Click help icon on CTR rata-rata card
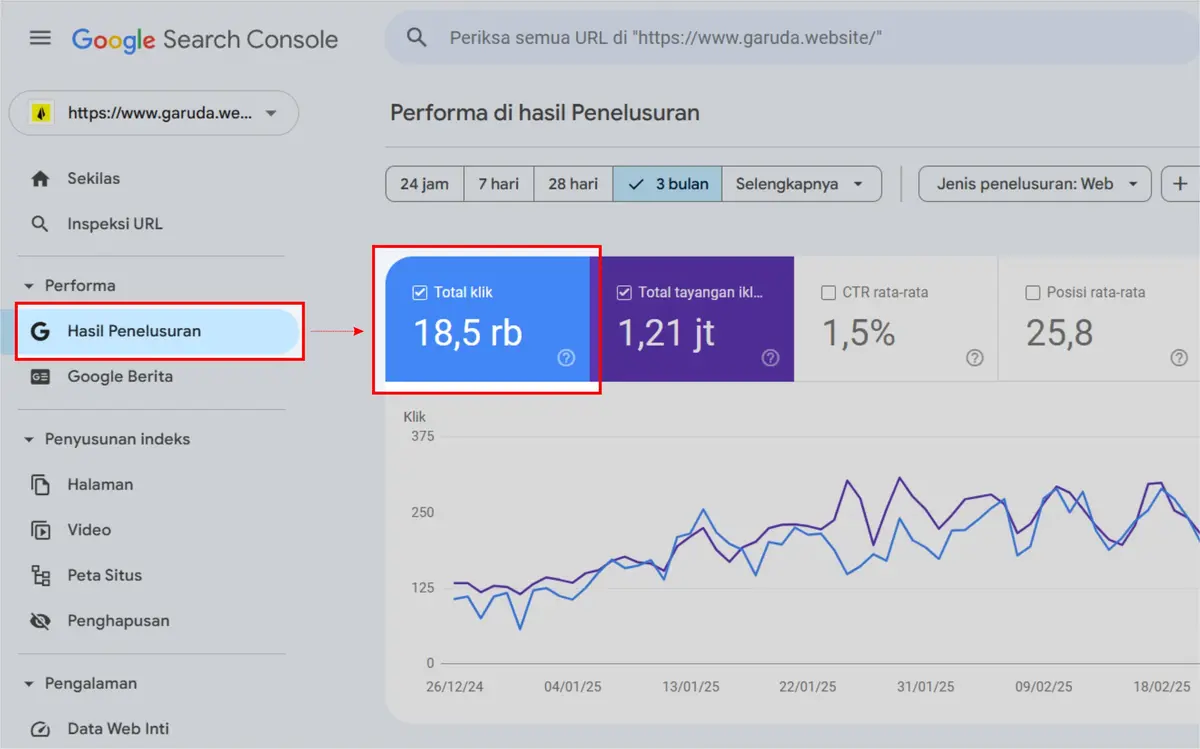 click(x=975, y=358)
